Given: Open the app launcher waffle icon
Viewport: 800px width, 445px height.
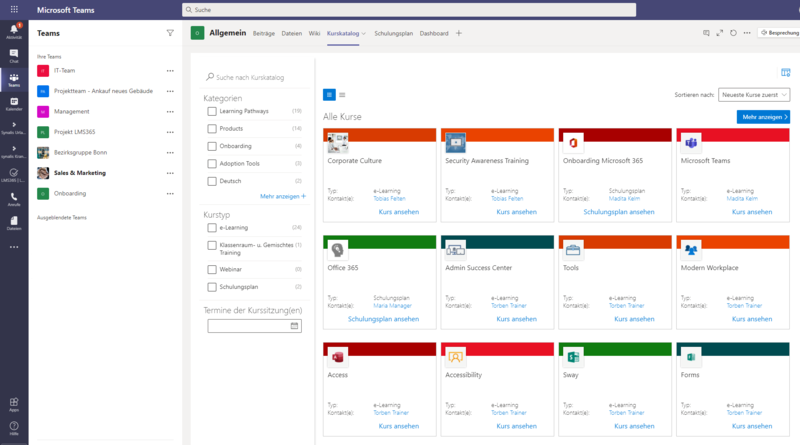Looking at the screenshot, I should pos(14,9).
